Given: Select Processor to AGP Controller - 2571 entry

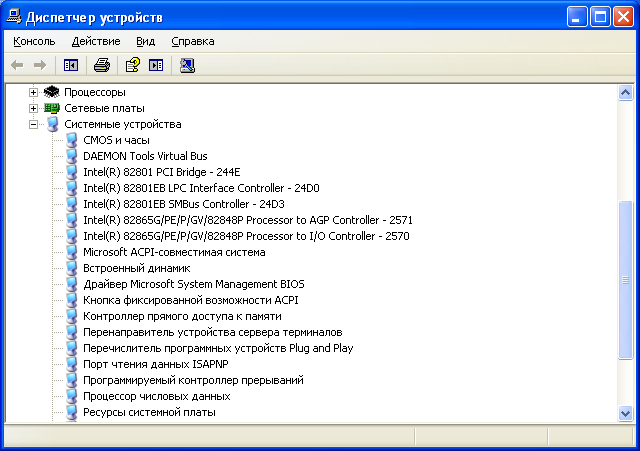Looking at the screenshot, I should pyautogui.click(x=248, y=220).
